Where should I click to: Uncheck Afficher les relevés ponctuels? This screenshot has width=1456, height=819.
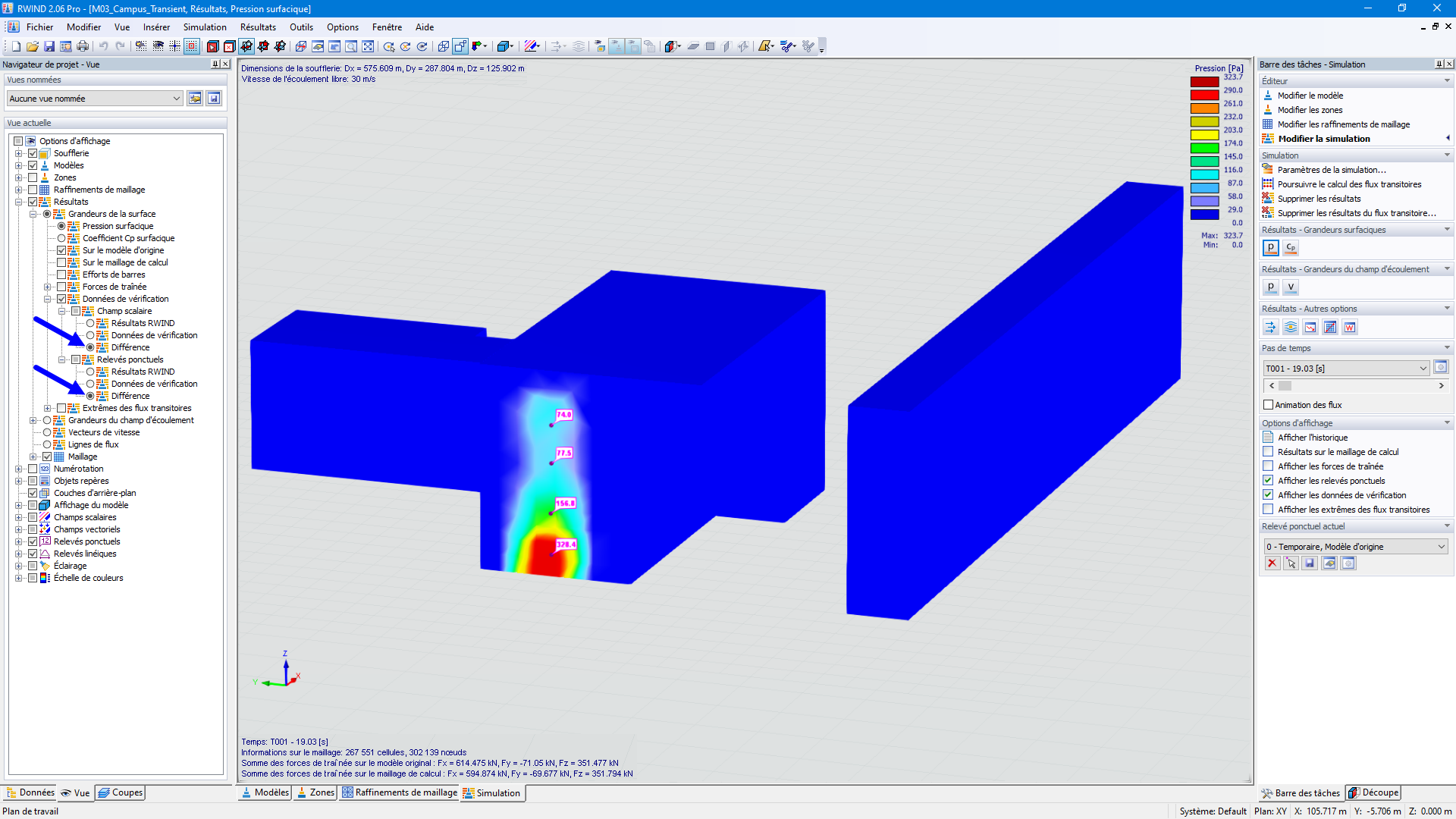click(1268, 481)
